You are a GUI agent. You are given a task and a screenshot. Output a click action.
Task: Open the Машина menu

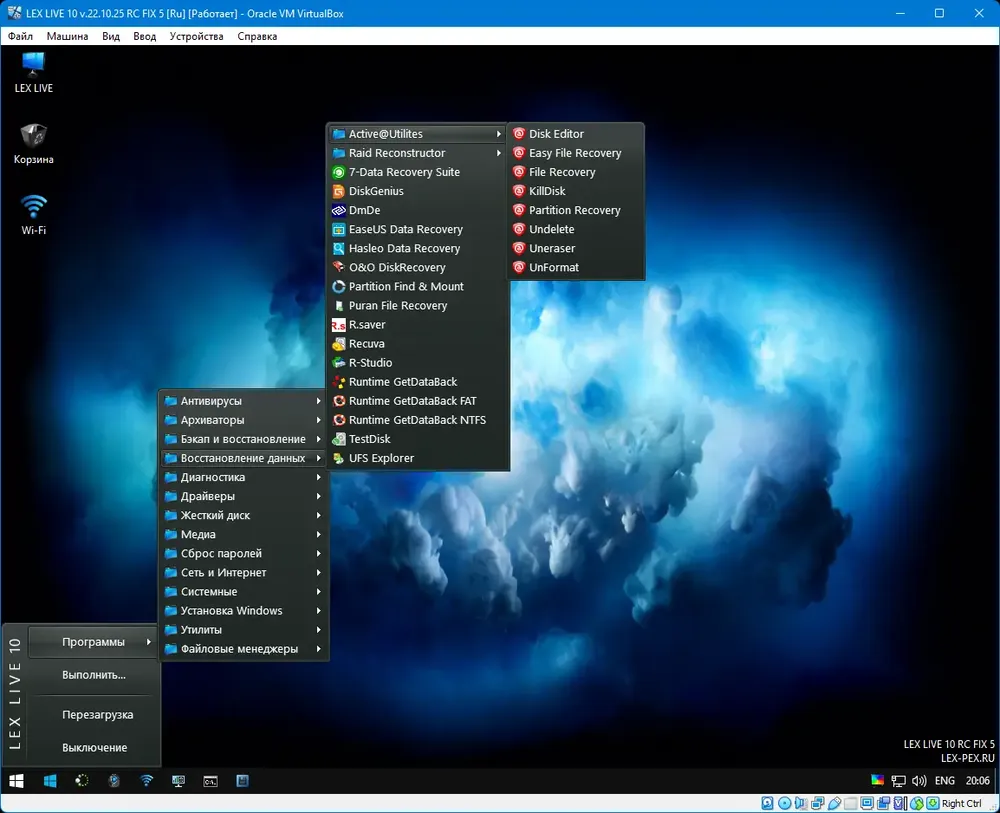click(x=67, y=36)
